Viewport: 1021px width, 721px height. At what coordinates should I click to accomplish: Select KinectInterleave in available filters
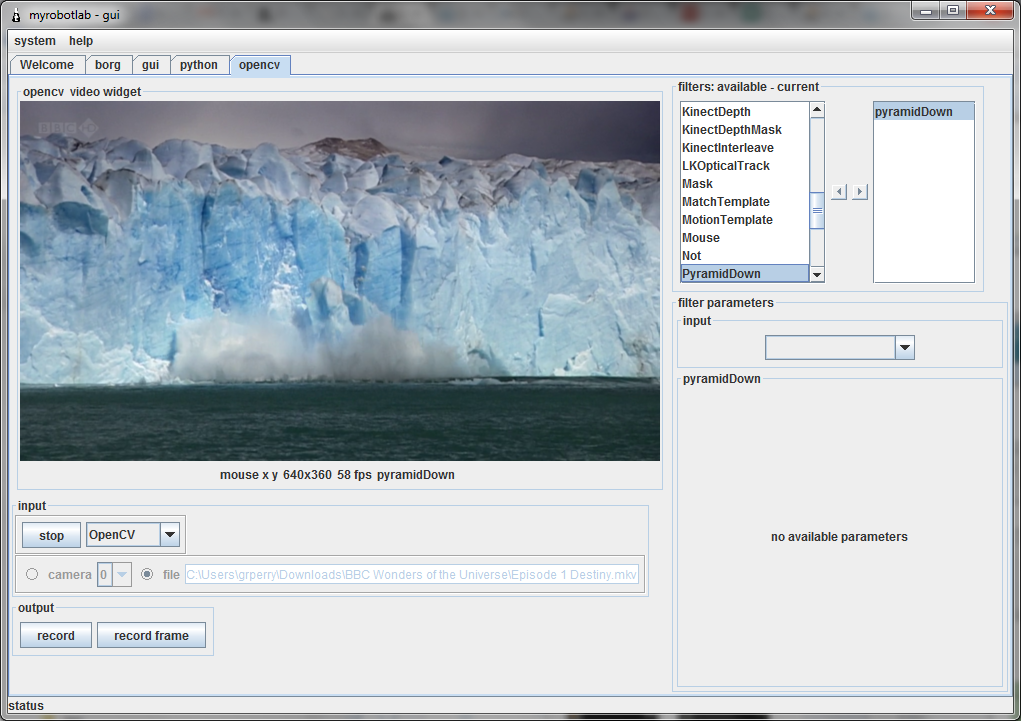pyautogui.click(x=744, y=148)
